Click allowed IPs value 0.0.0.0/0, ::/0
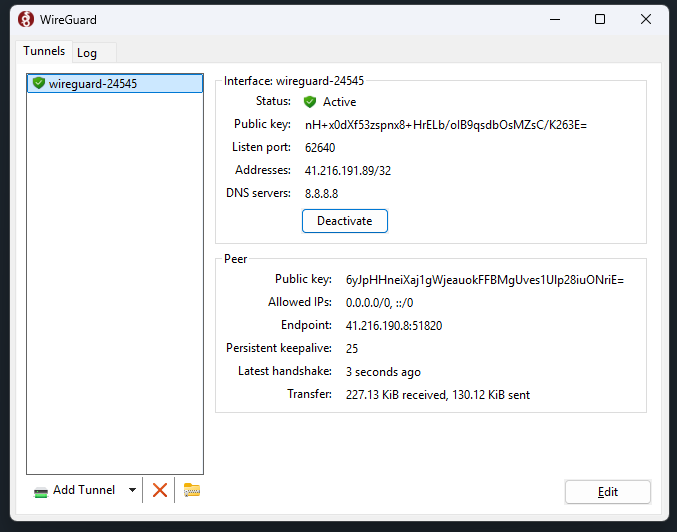The image size is (677, 532). click(379, 303)
